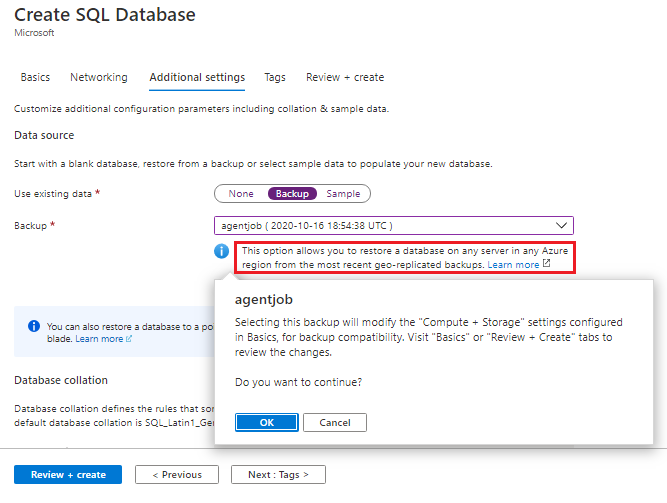Go back with the Previous button
This screenshot has width=667, height=503.
(177, 475)
